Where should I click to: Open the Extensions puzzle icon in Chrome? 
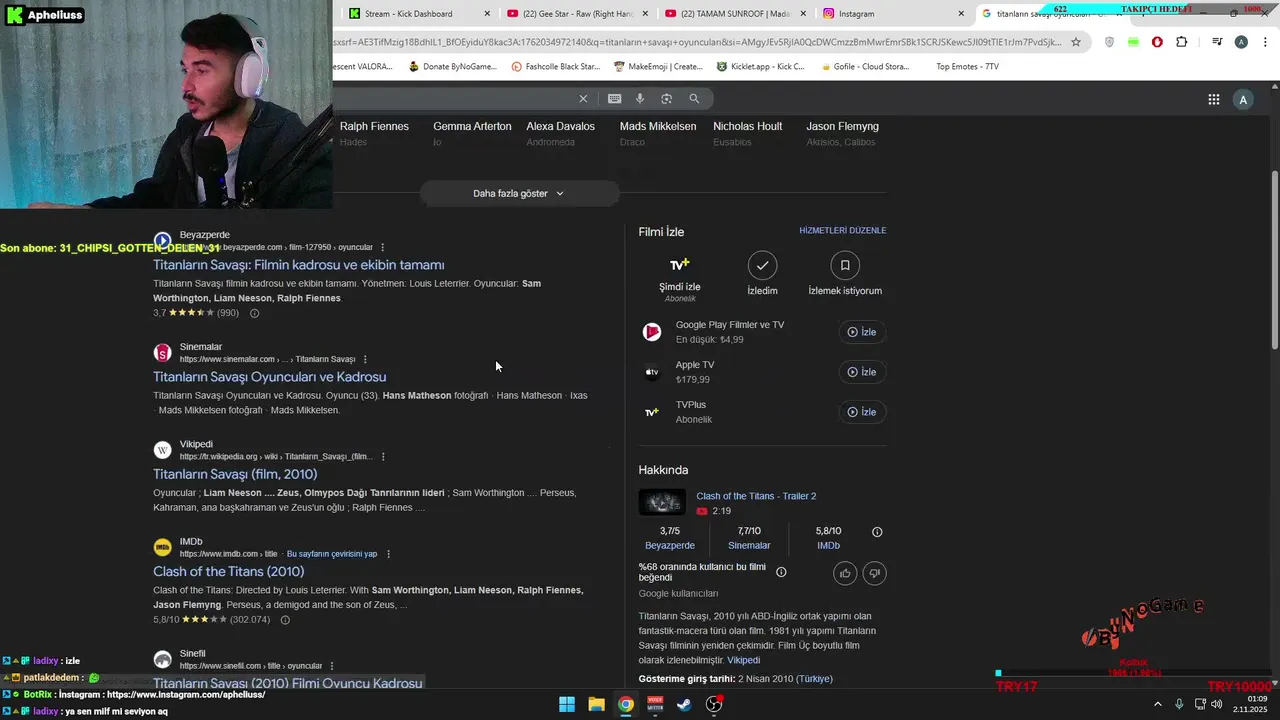point(1182,42)
